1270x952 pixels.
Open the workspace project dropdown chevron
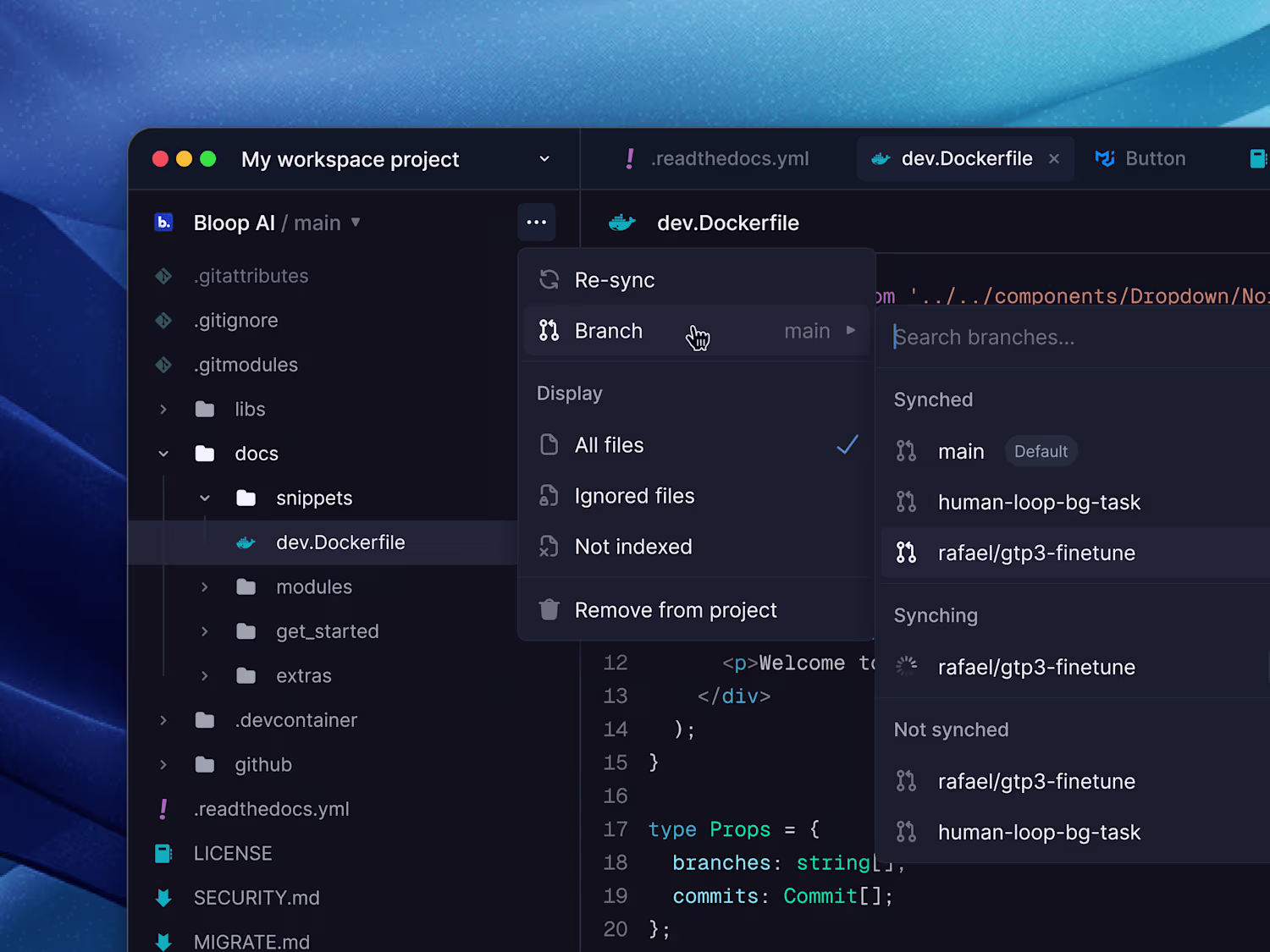[x=544, y=159]
